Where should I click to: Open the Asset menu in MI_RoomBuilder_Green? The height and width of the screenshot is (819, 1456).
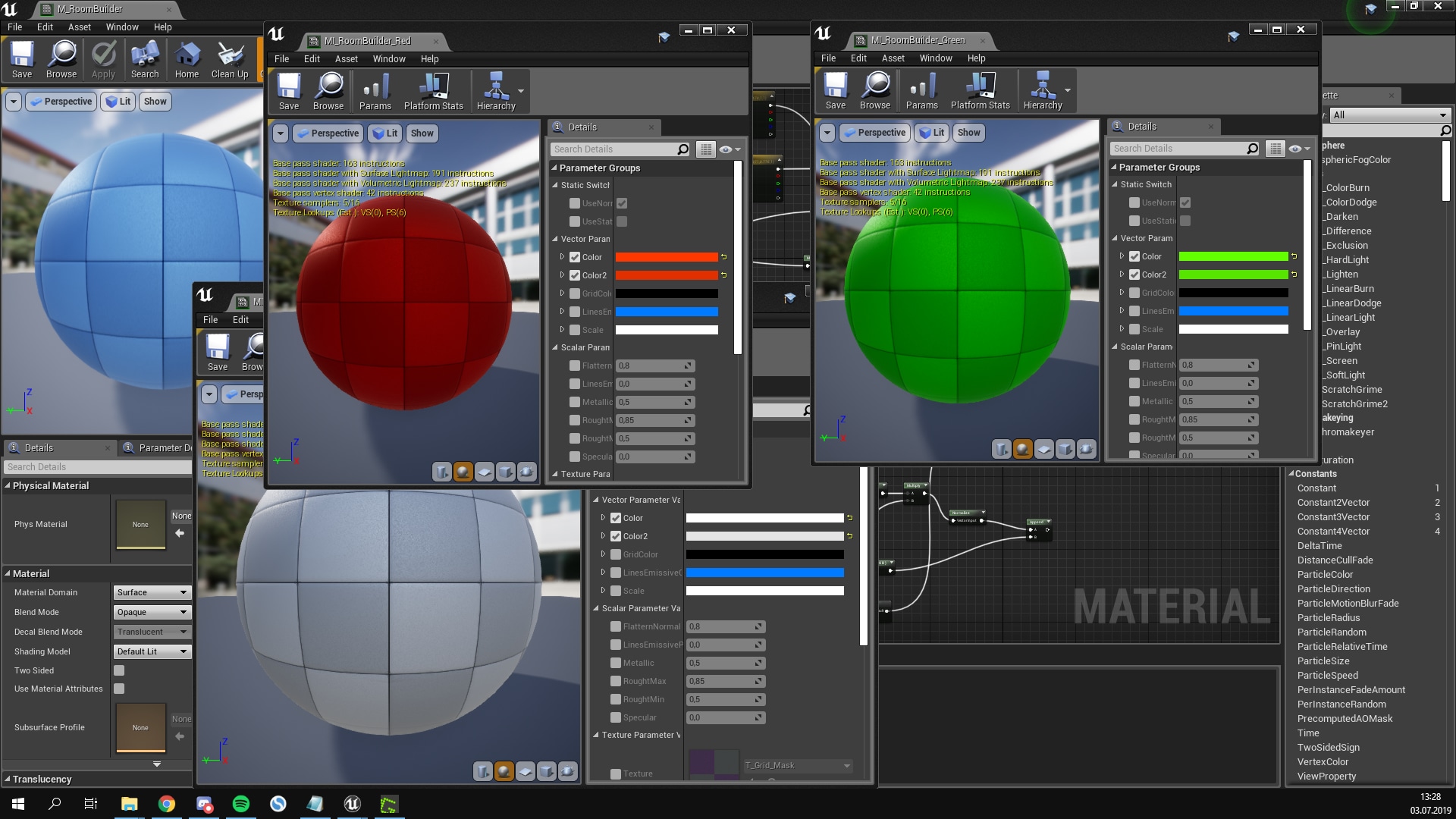coord(893,58)
